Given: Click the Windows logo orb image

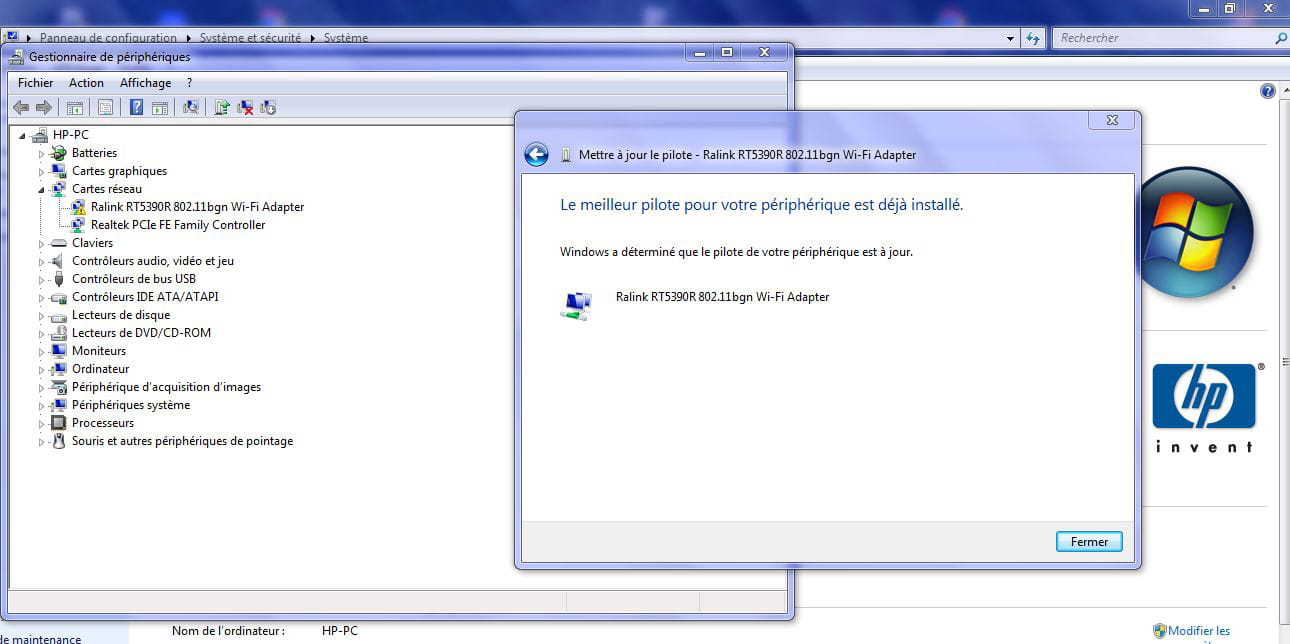Looking at the screenshot, I should [1195, 232].
